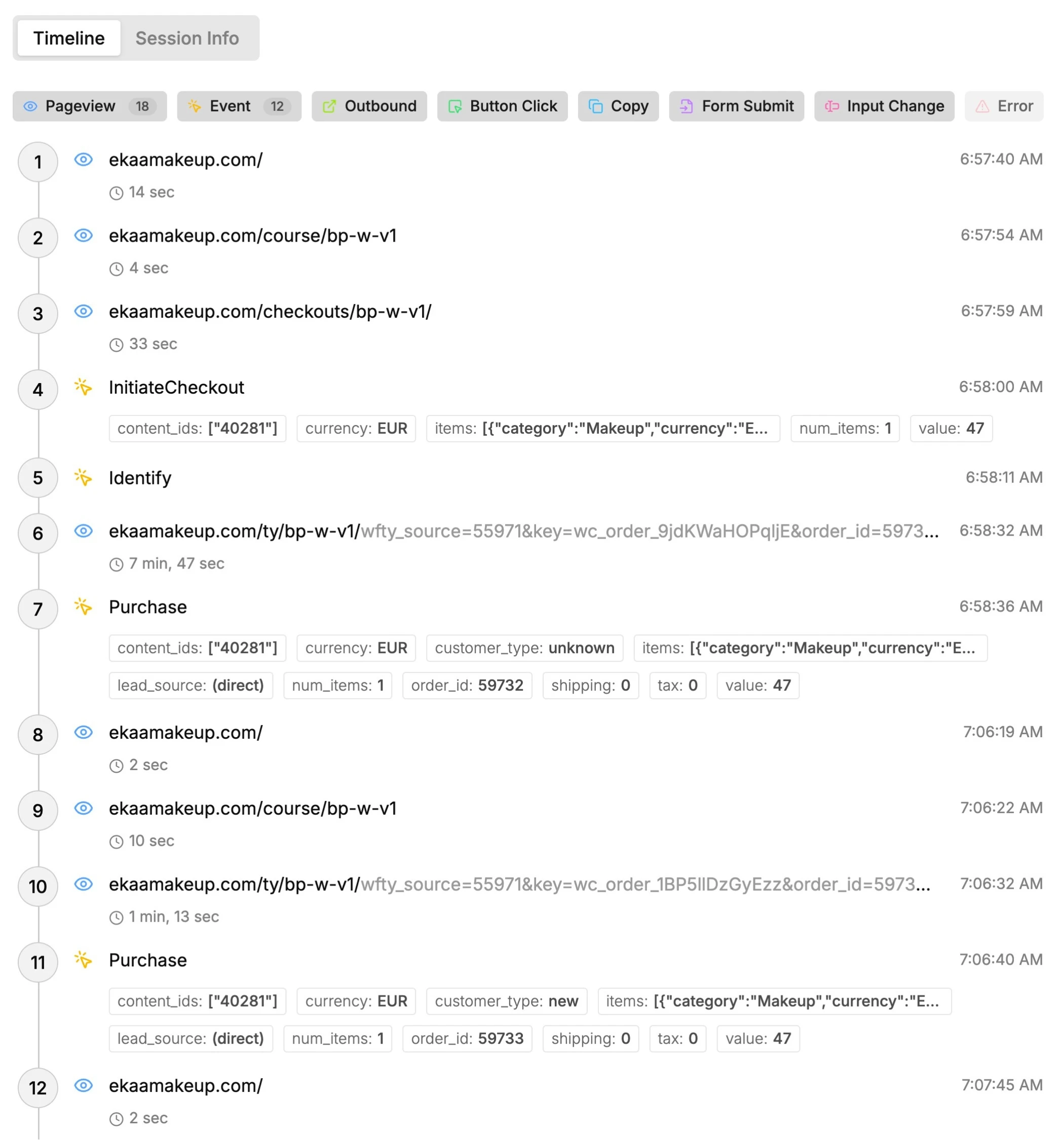The width and height of the screenshot is (1064, 1140).
Task: Click customer_type: new tag
Action: click(x=507, y=1001)
